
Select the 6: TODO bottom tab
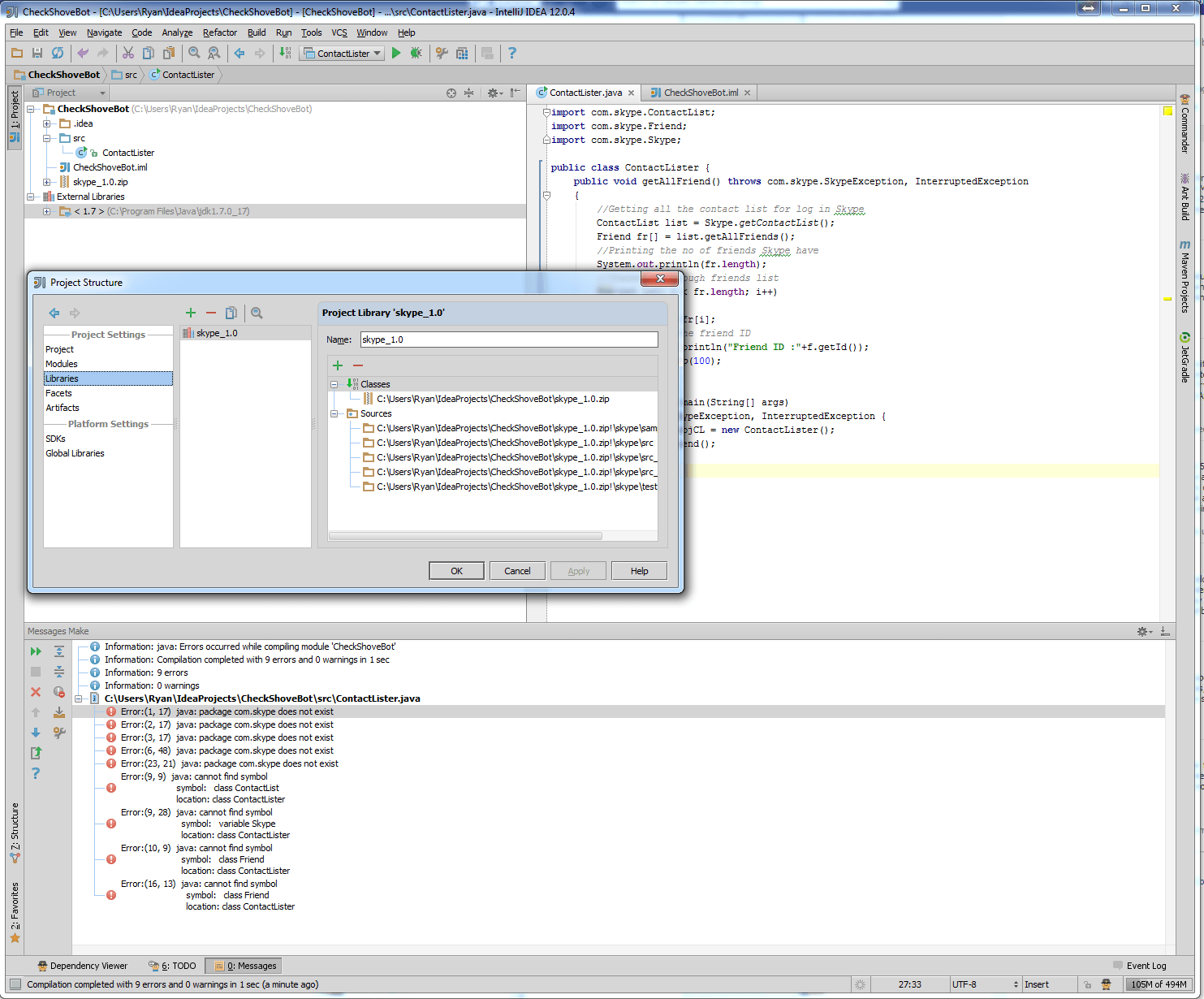pyautogui.click(x=173, y=966)
